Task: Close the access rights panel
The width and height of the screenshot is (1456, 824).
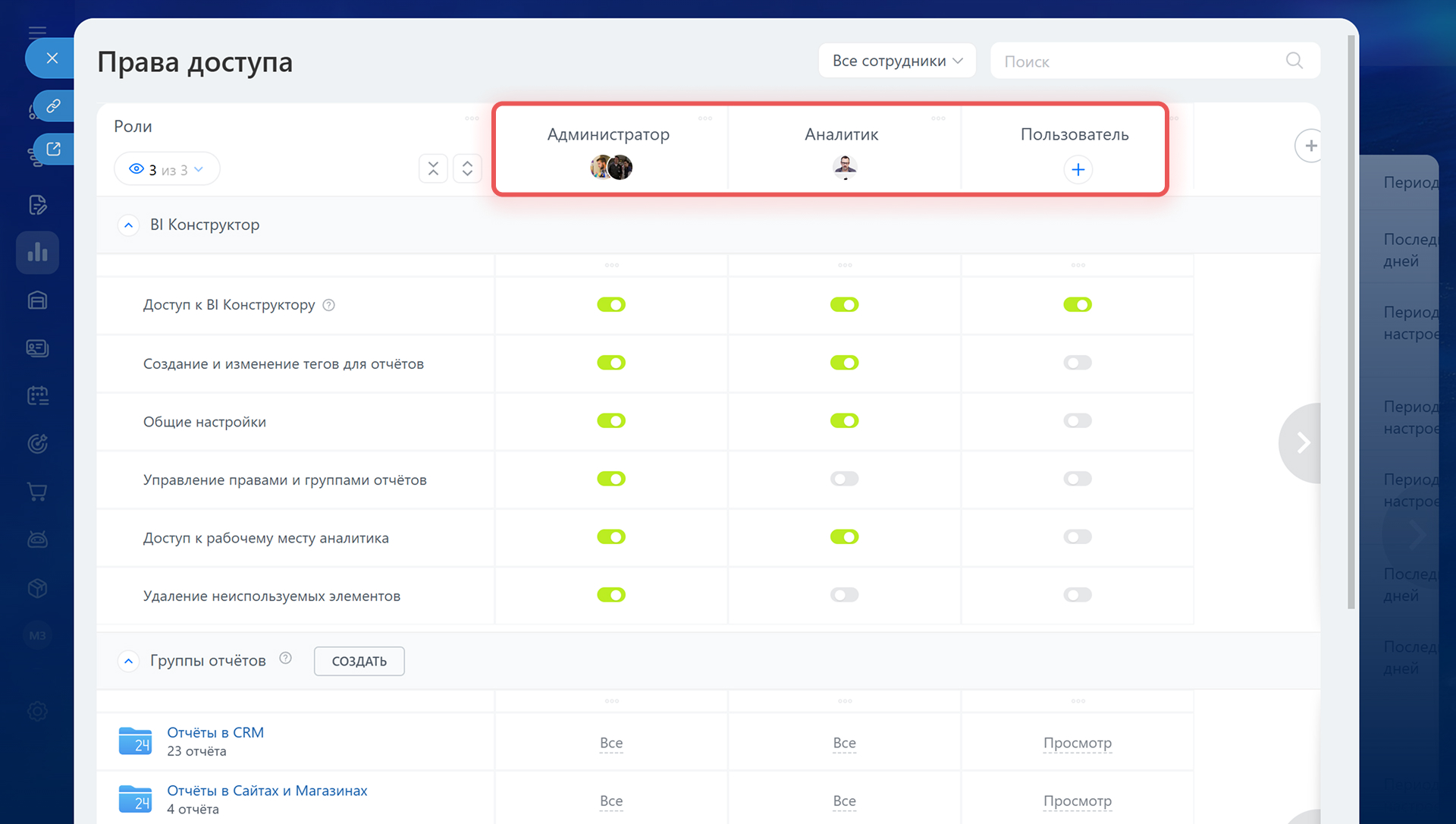Action: click(52, 58)
